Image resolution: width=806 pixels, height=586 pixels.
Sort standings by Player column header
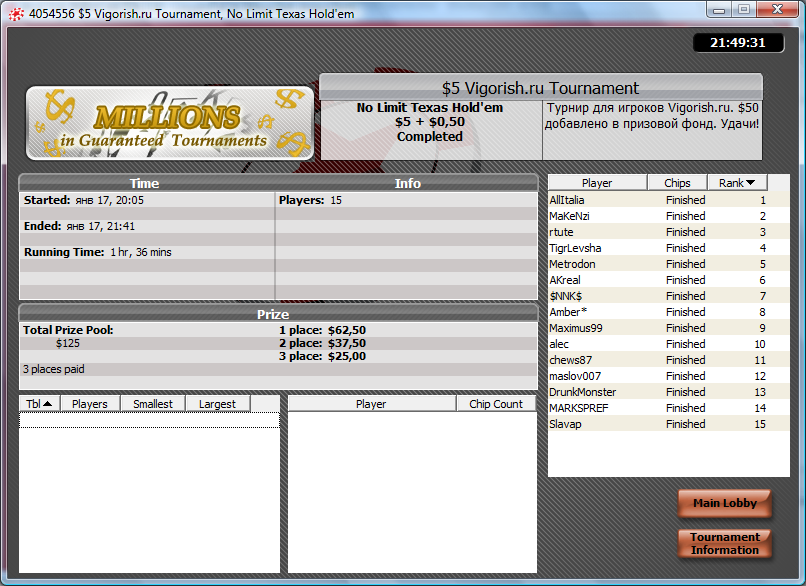(x=597, y=183)
